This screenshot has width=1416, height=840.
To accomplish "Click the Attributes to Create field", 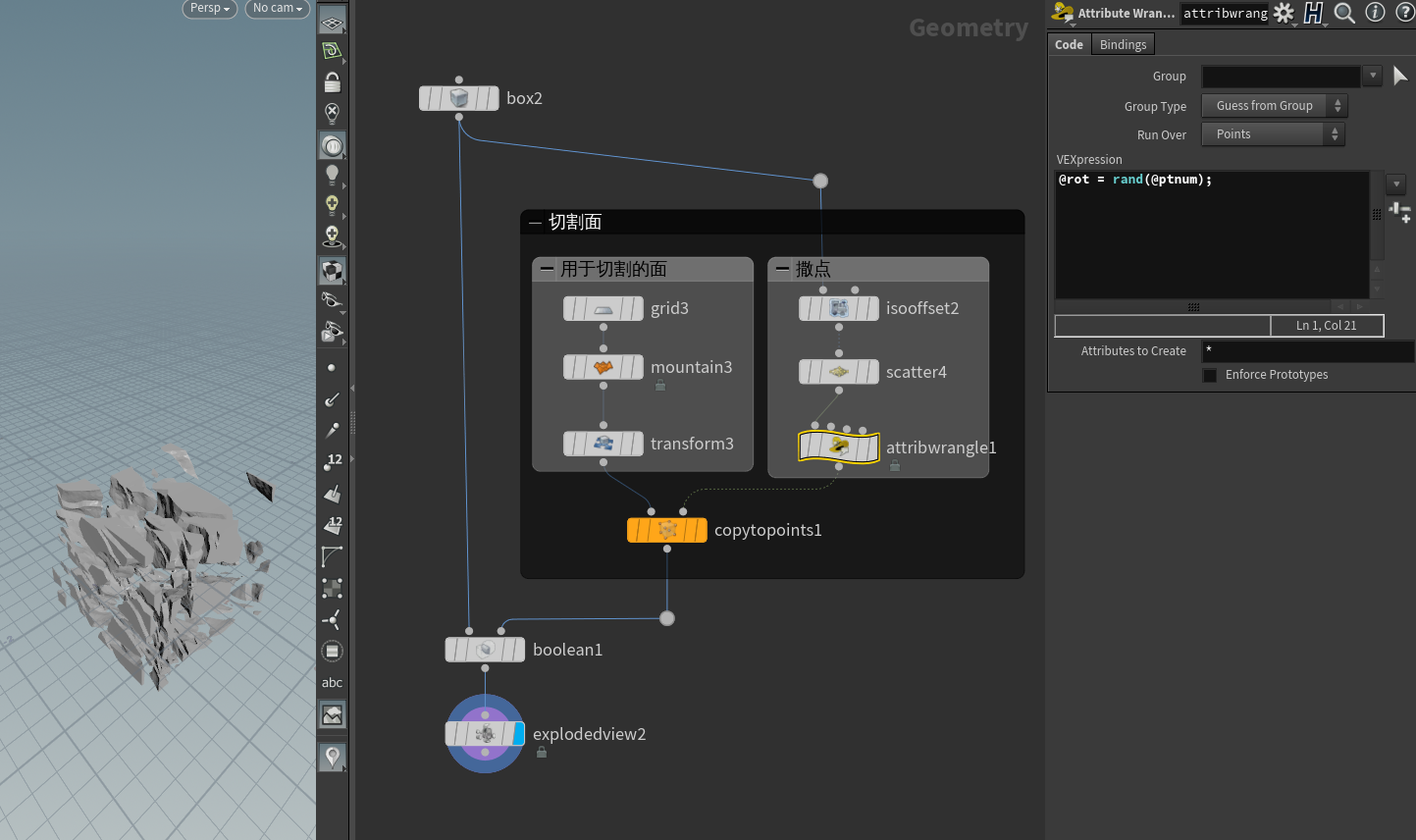I will 1308,351.
